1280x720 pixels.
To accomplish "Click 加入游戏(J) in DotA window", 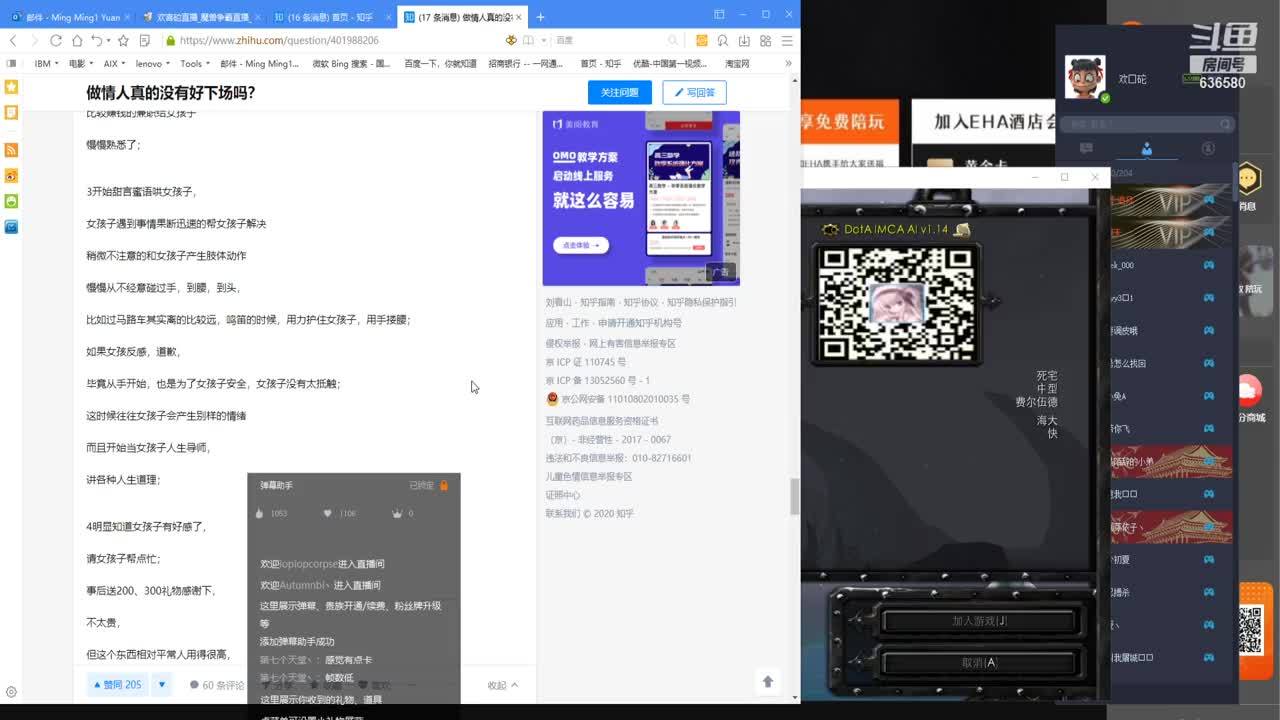I will pos(979,621).
